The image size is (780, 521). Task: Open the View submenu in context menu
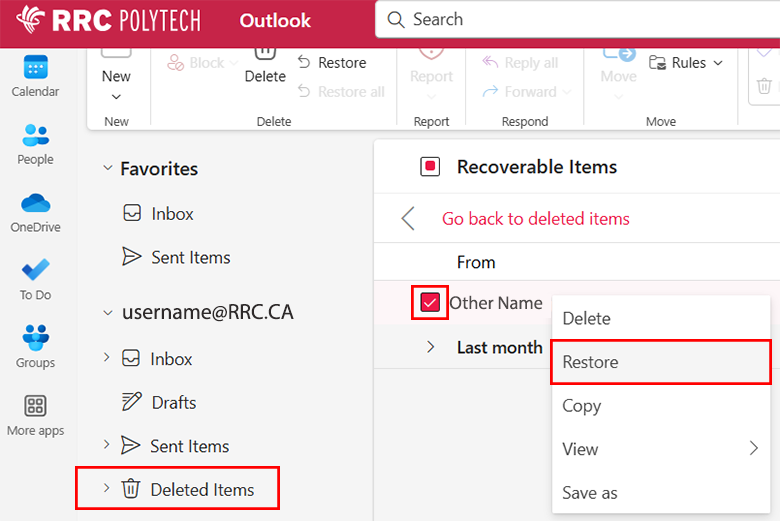(660, 449)
